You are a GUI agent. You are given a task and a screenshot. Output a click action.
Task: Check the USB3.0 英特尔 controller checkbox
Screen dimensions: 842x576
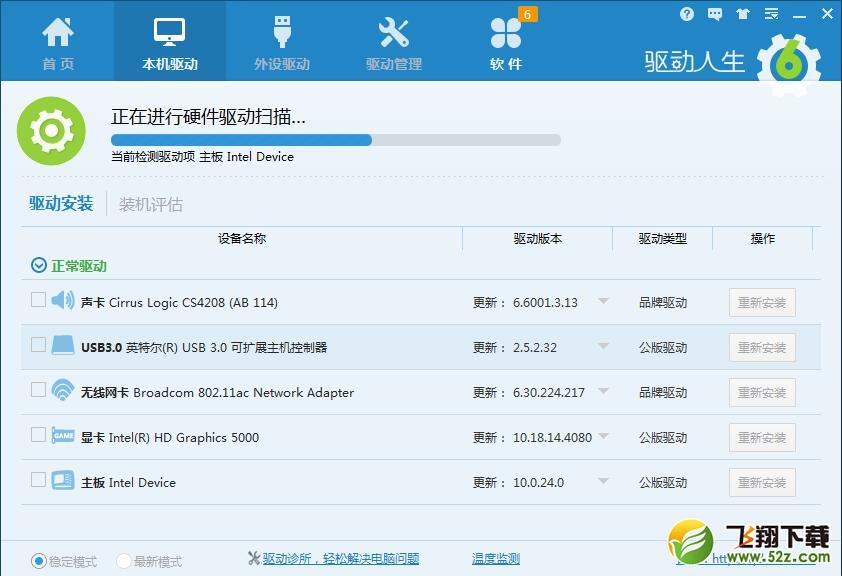pyautogui.click(x=38, y=344)
